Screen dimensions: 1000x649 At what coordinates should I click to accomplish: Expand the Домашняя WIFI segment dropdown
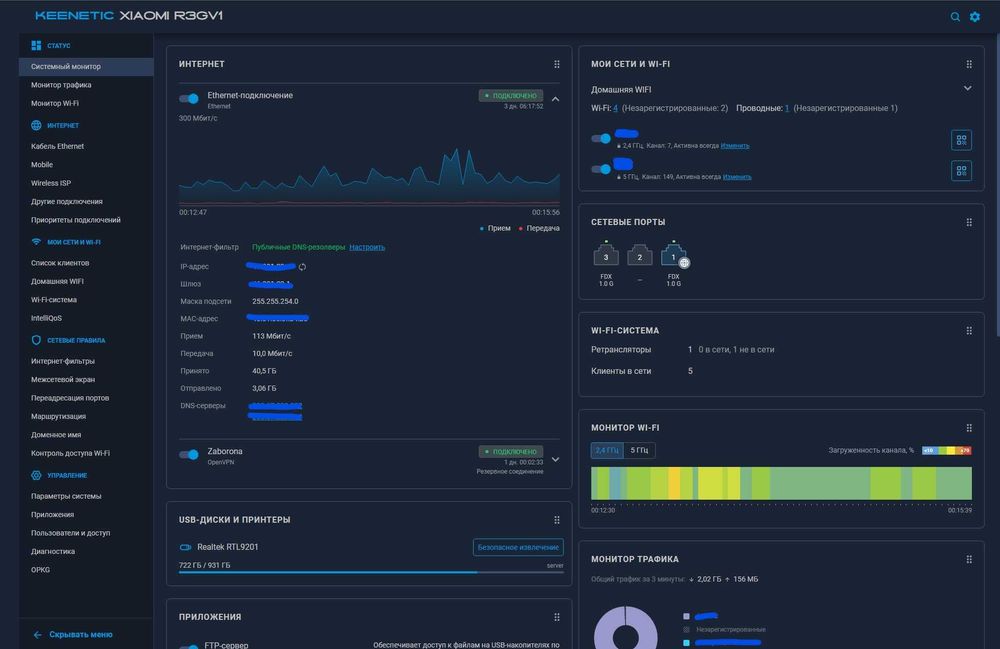(x=967, y=89)
